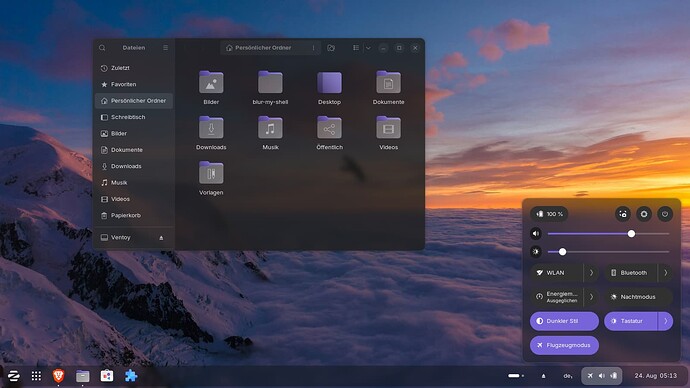Viewport: 690px width, 388px height.
Task: Select Dokumente in the sidebar
Action: [134, 150]
